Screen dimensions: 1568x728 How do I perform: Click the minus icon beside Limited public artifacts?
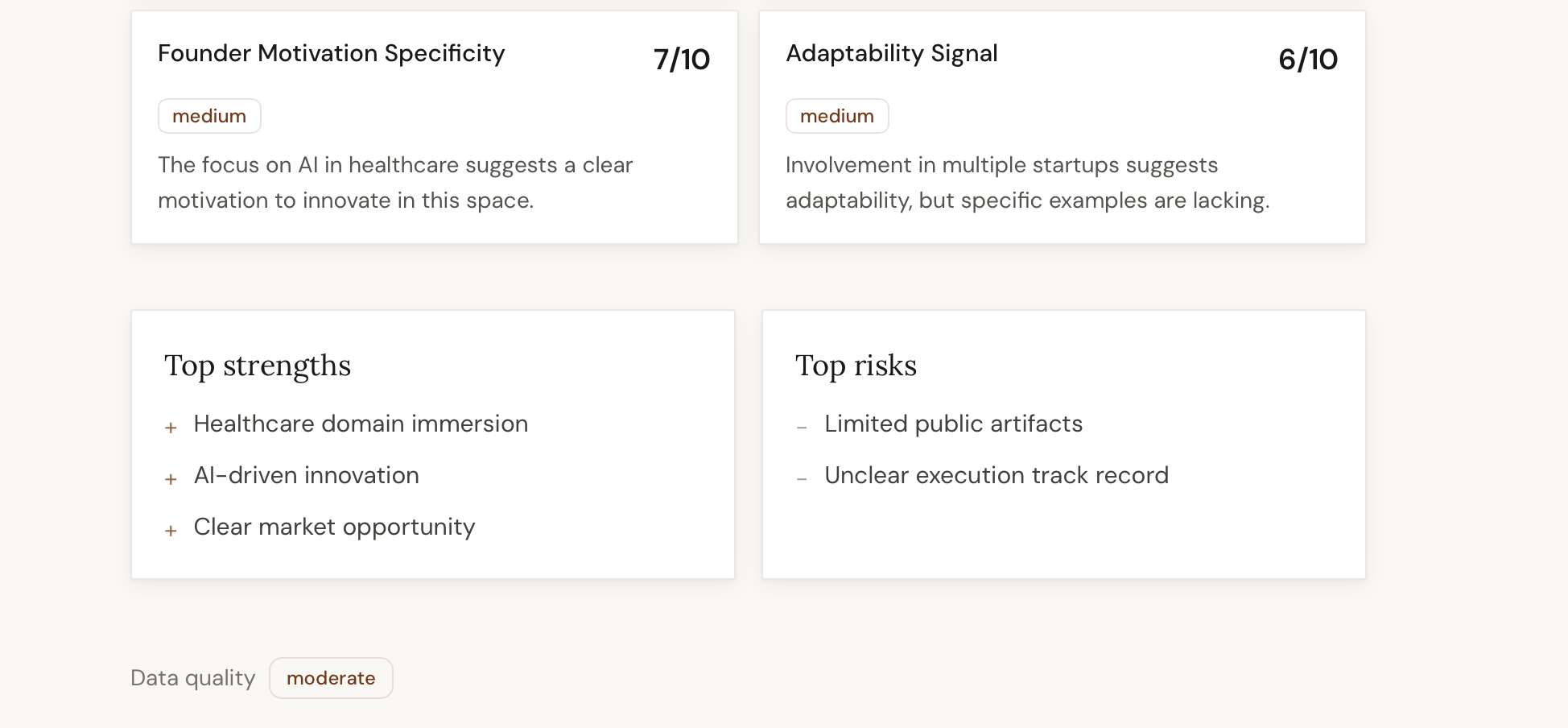[x=802, y=428]
